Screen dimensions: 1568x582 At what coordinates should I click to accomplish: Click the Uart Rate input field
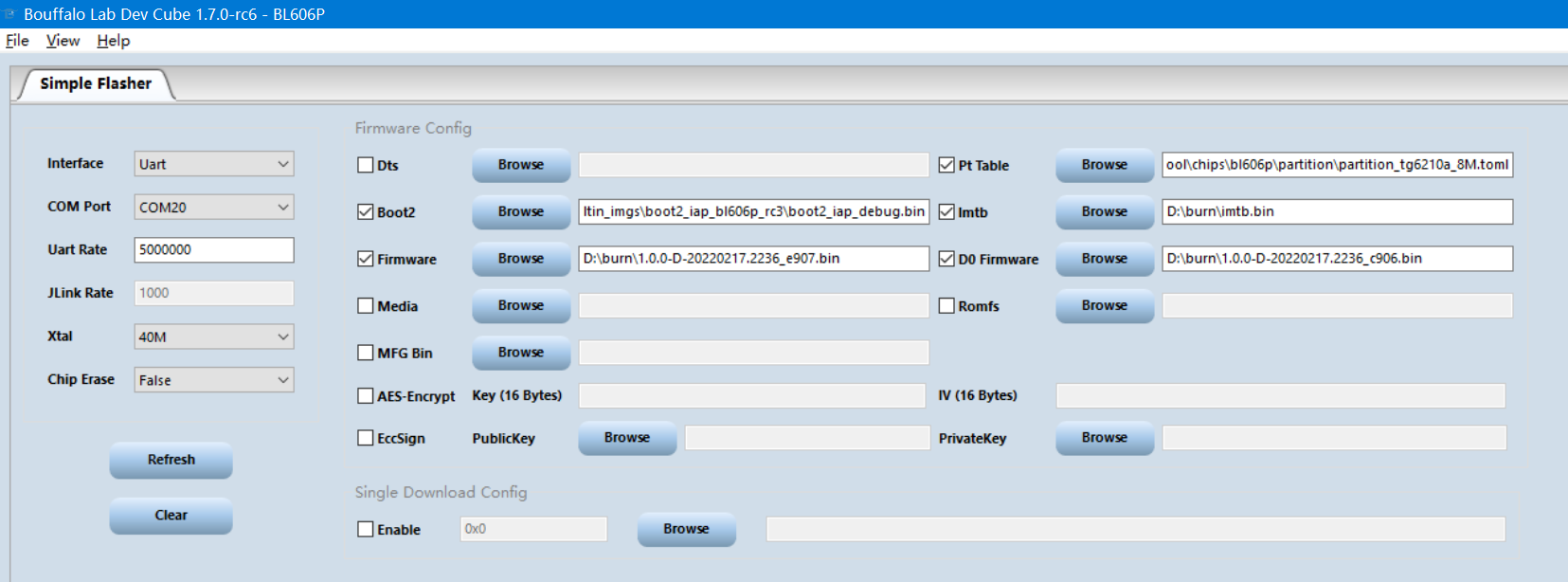214,249
